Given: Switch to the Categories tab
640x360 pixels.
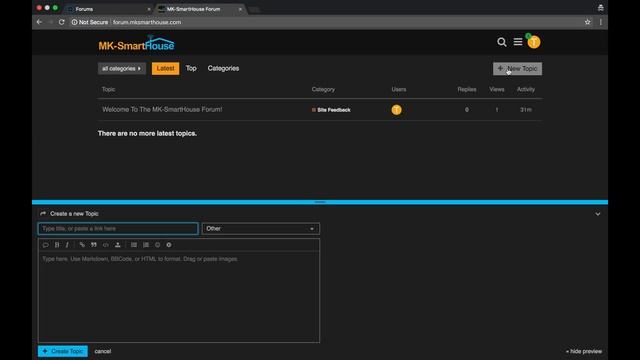Looking at the screenshot, I should 223,68.
